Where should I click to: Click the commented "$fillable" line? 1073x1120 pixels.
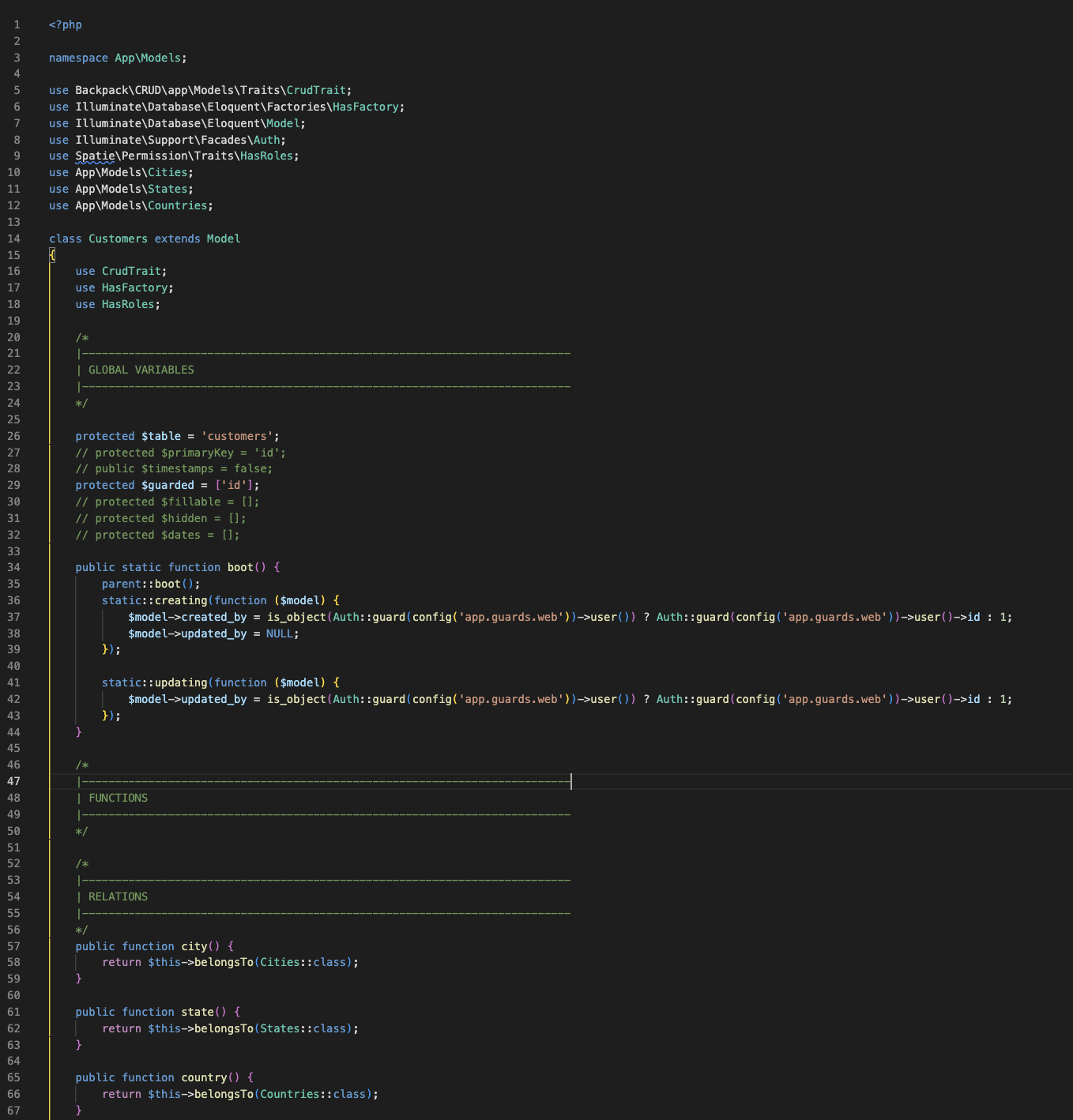point(168,502)
